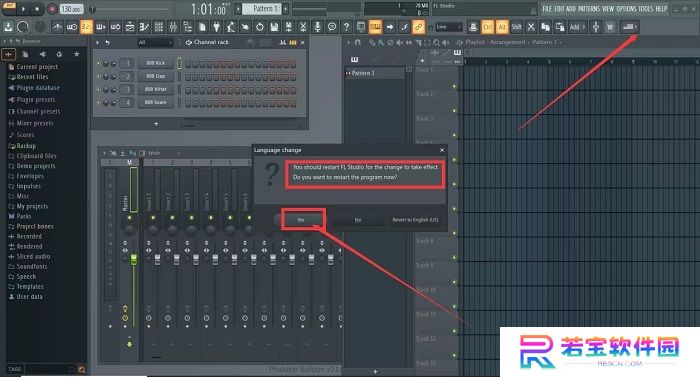Click the magnet snap icon in playlist
This screenshot has width=700, height=377.
click(x=357, y=42)
